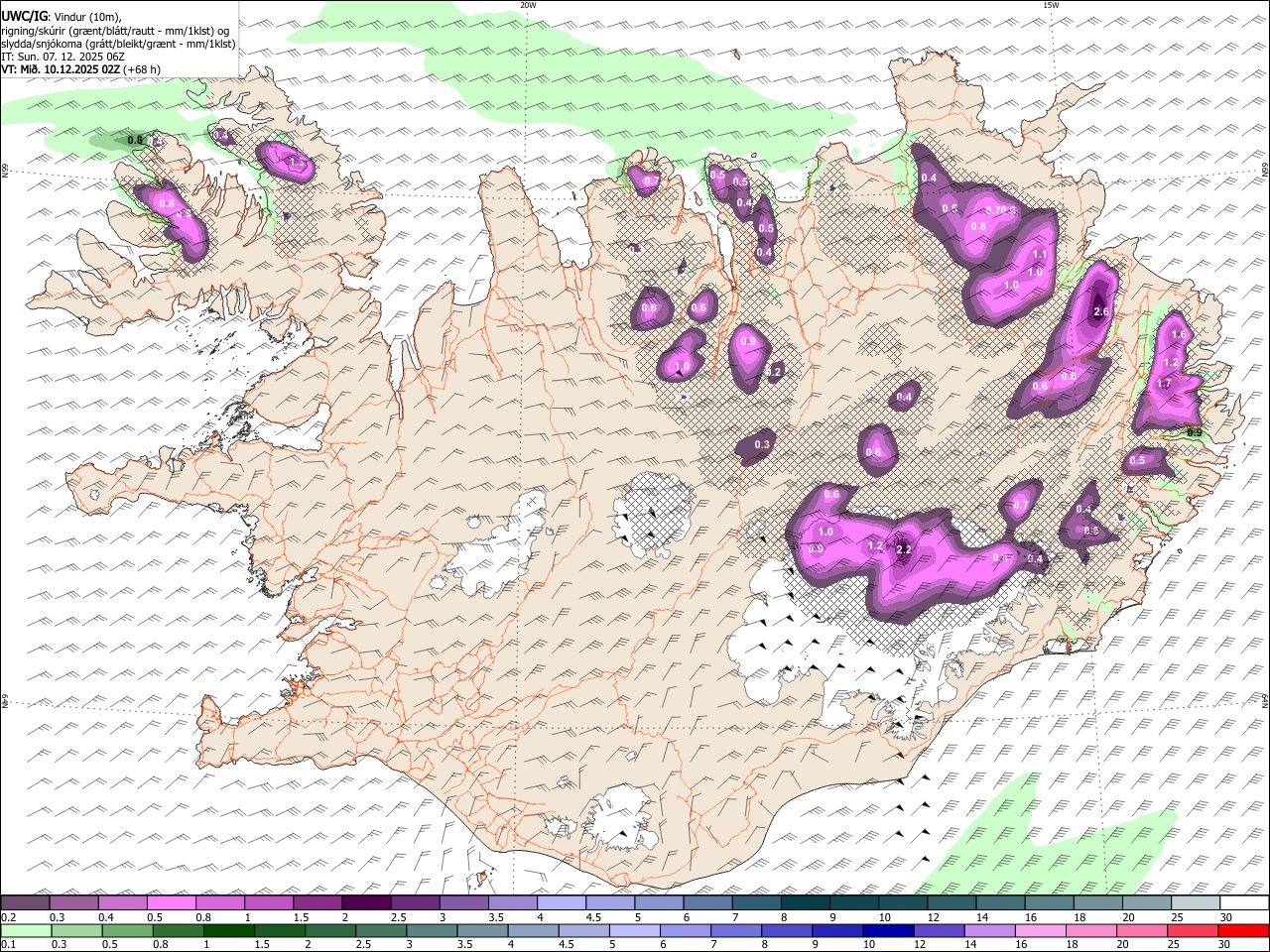1270x952 pixels.
Task: Select the pale pink 16 swatch in lower legend
Action: 1042,931
